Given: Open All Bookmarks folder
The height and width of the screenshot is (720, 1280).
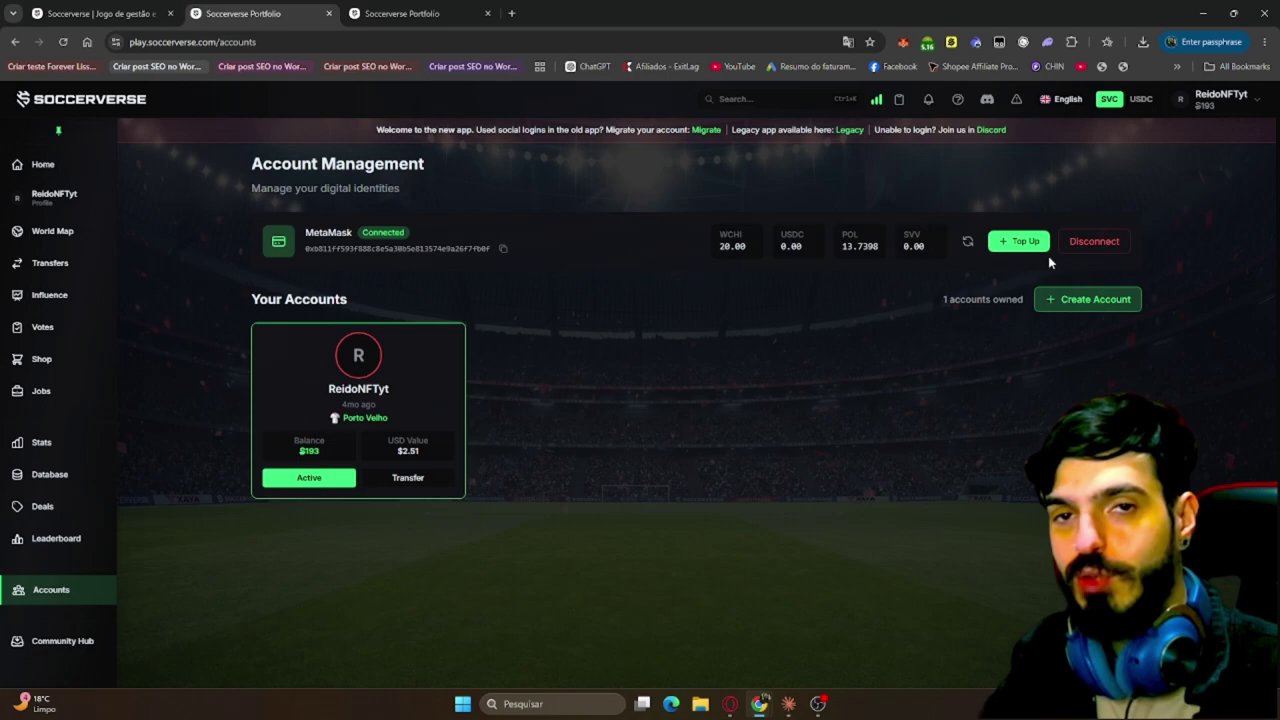Looking at the screenshot, I should (1237, 67).
